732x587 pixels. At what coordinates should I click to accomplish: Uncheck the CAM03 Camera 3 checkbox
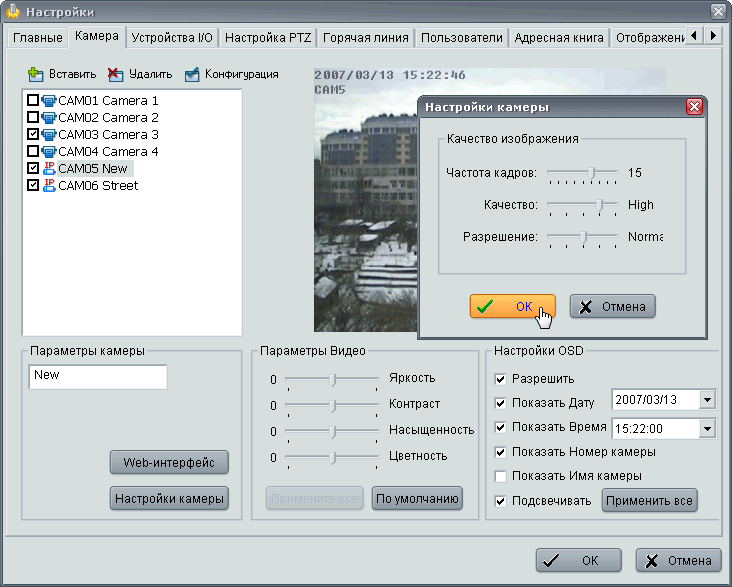click(33, 134)
